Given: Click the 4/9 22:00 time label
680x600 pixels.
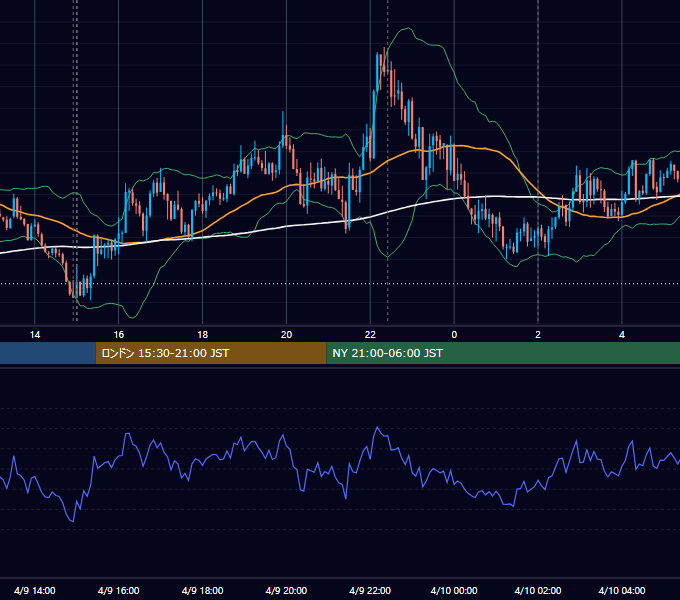Looking at the screenshot, I should [x=370, y=590].
